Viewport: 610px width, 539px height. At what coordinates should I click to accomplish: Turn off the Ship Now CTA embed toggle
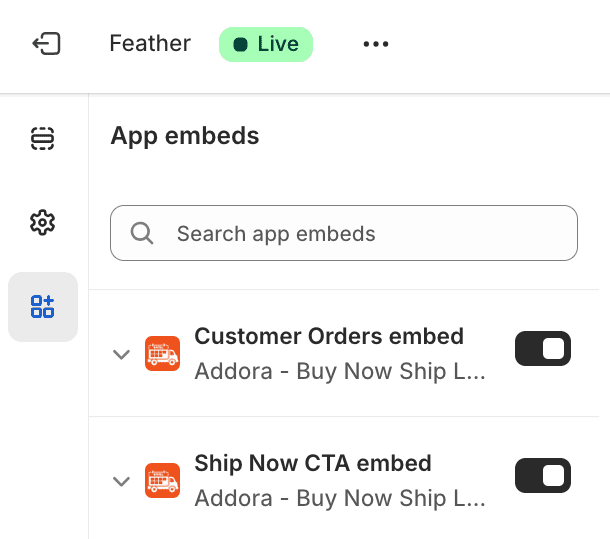pyautogui.click(x=542, y=476)
